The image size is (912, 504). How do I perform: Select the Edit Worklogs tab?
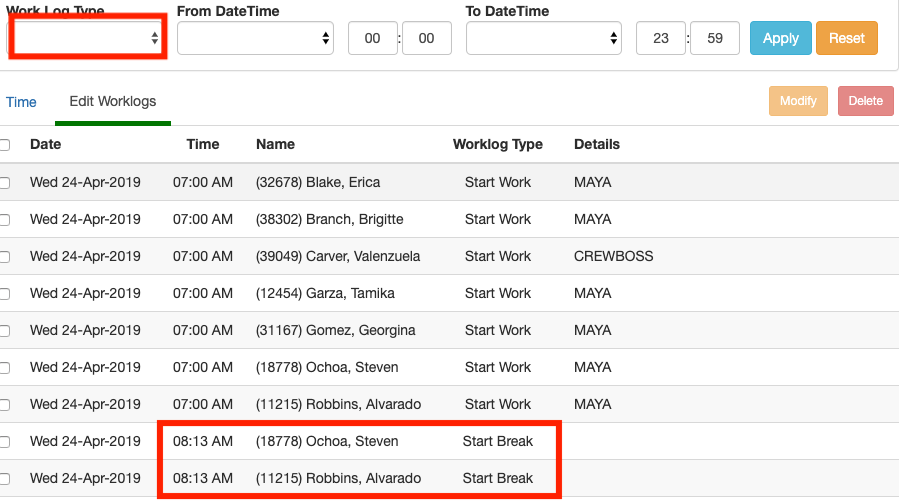[x=112, y=102]
